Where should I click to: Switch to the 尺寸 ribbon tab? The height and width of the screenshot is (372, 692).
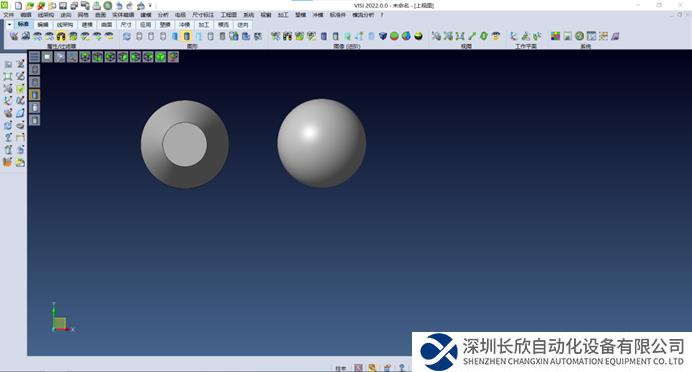126,25
